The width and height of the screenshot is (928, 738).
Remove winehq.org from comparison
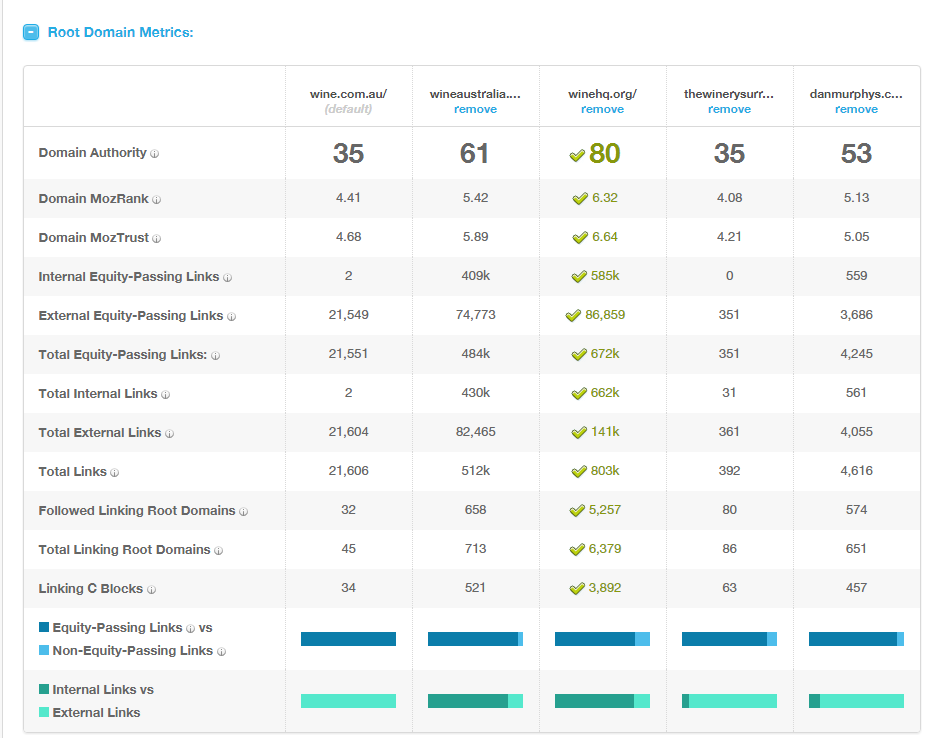click(602, 109)
